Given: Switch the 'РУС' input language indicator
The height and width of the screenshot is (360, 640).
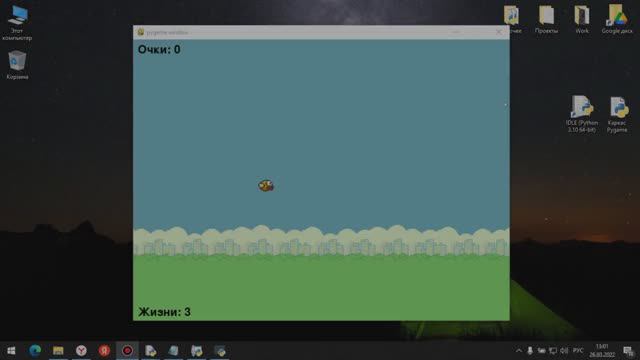Looking at the screenshot, I should [x=578, y=351].
